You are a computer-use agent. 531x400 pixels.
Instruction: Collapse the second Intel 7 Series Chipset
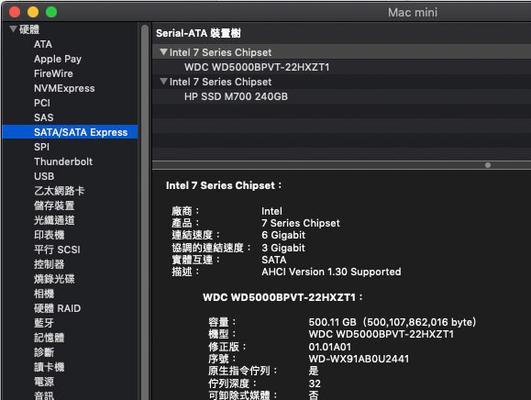[x=164, y=82]
